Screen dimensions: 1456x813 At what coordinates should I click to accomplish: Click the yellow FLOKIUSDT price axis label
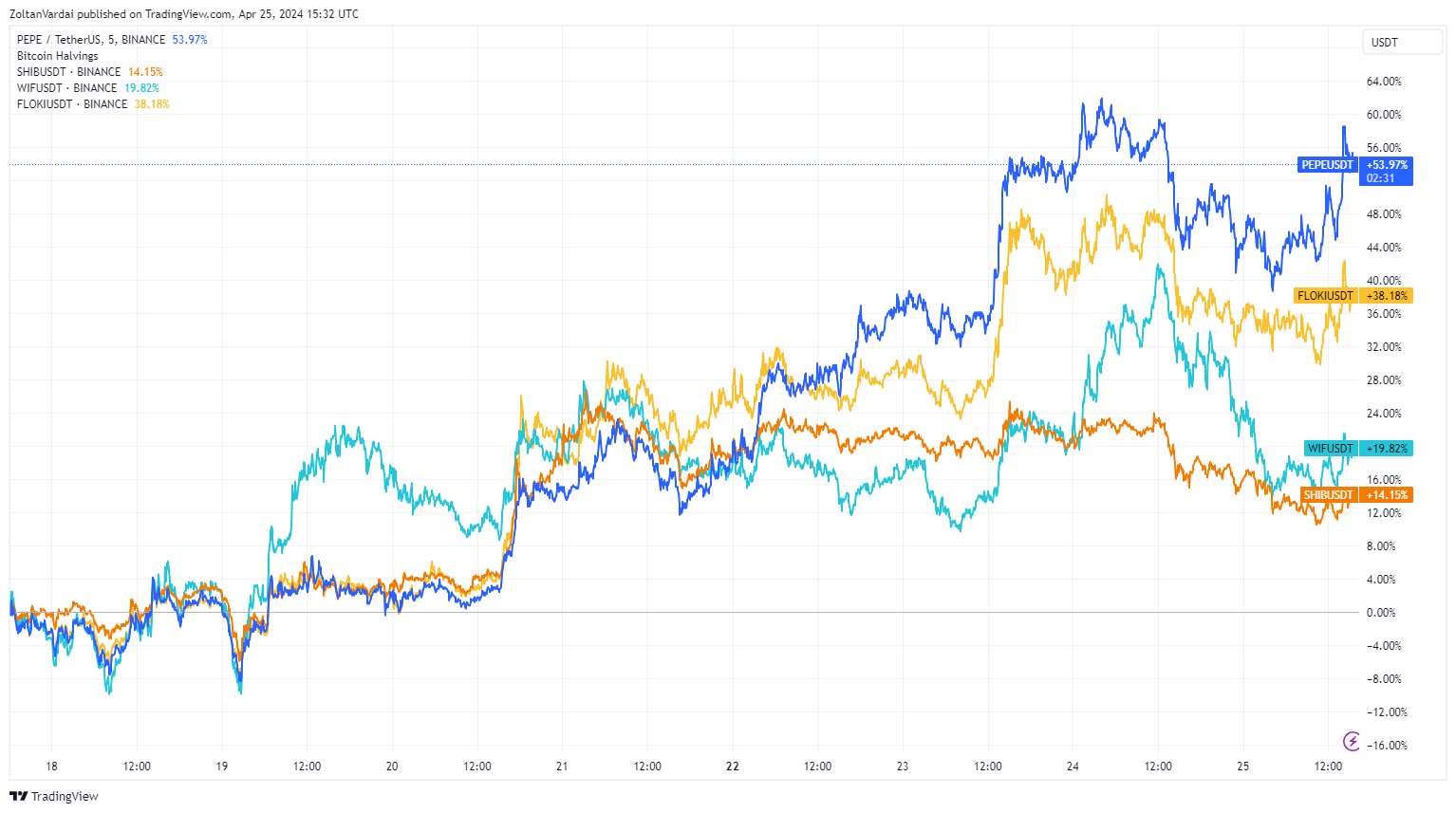1325,296
